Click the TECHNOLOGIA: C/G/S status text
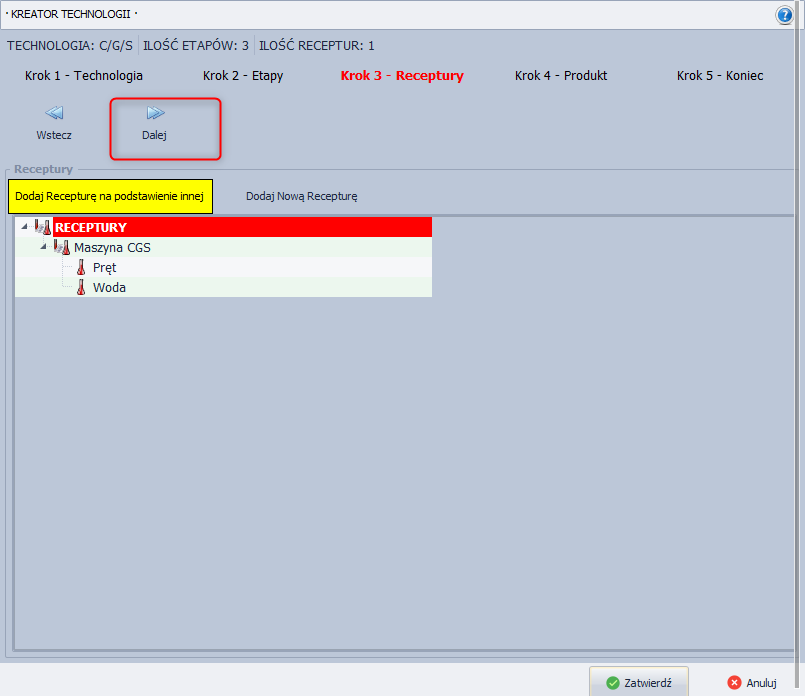Screen dimensions: 805x696 point(70,46)
